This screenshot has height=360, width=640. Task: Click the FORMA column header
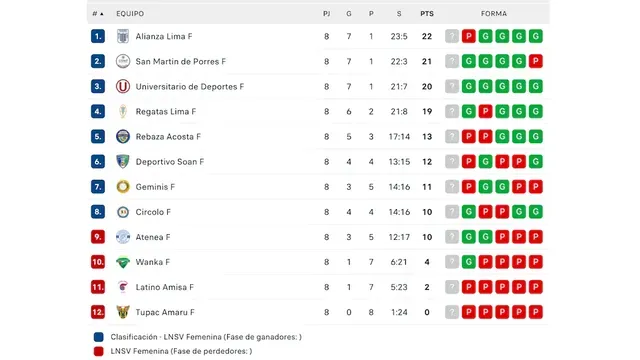click(x=494, y=14)
